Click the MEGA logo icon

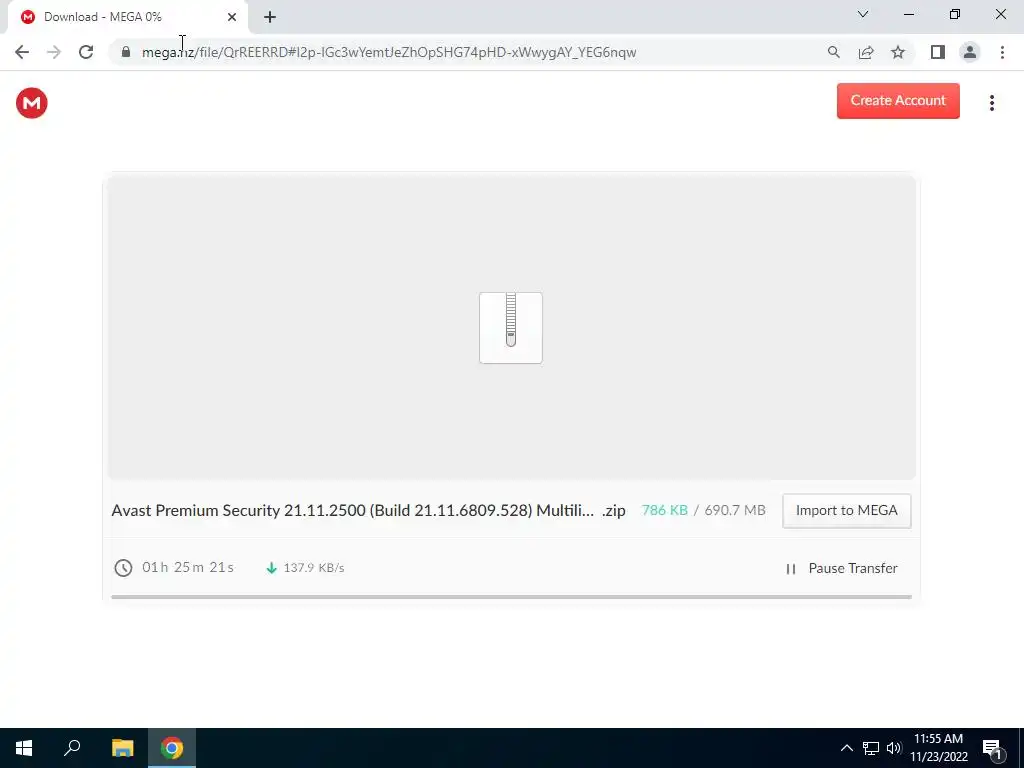pos(31,103)
